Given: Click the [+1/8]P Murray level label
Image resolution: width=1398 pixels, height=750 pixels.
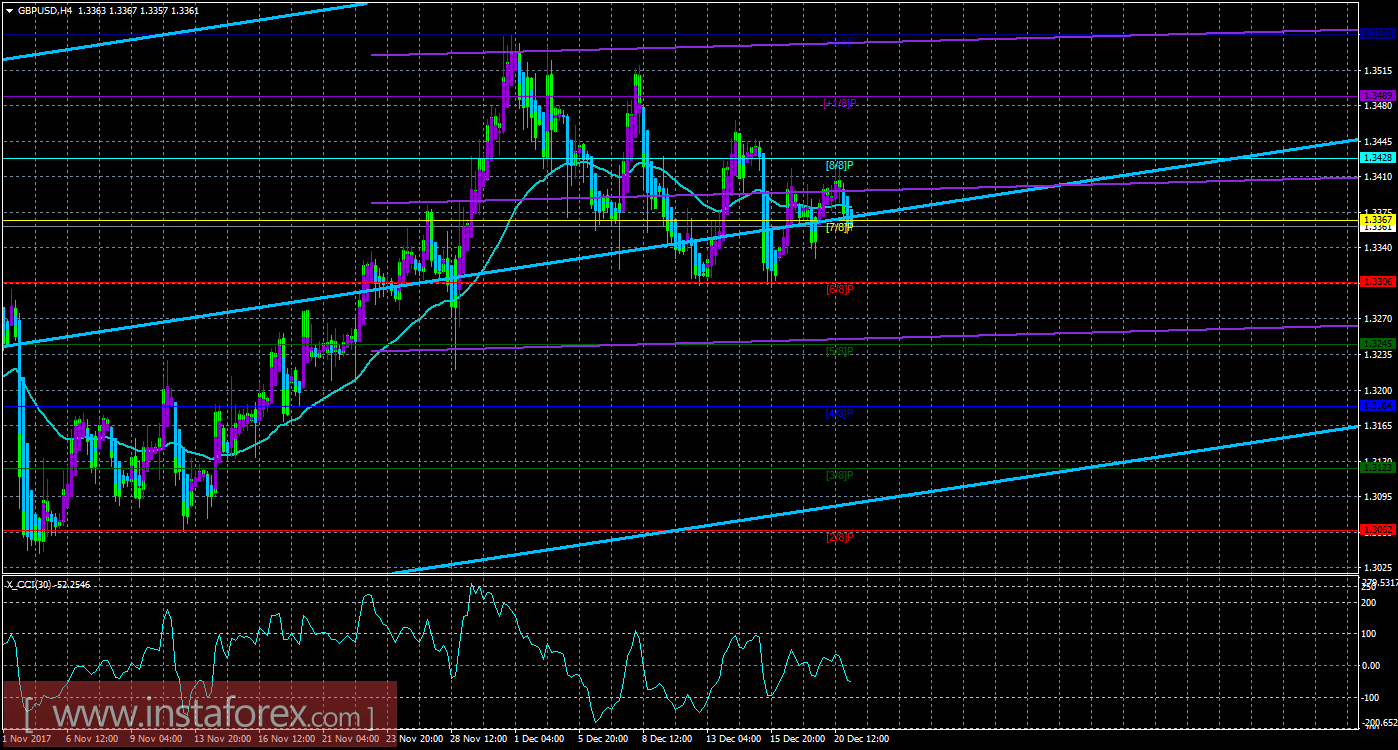Looking at the screenshot, I should pyautogui.click(x=840, y=103).
